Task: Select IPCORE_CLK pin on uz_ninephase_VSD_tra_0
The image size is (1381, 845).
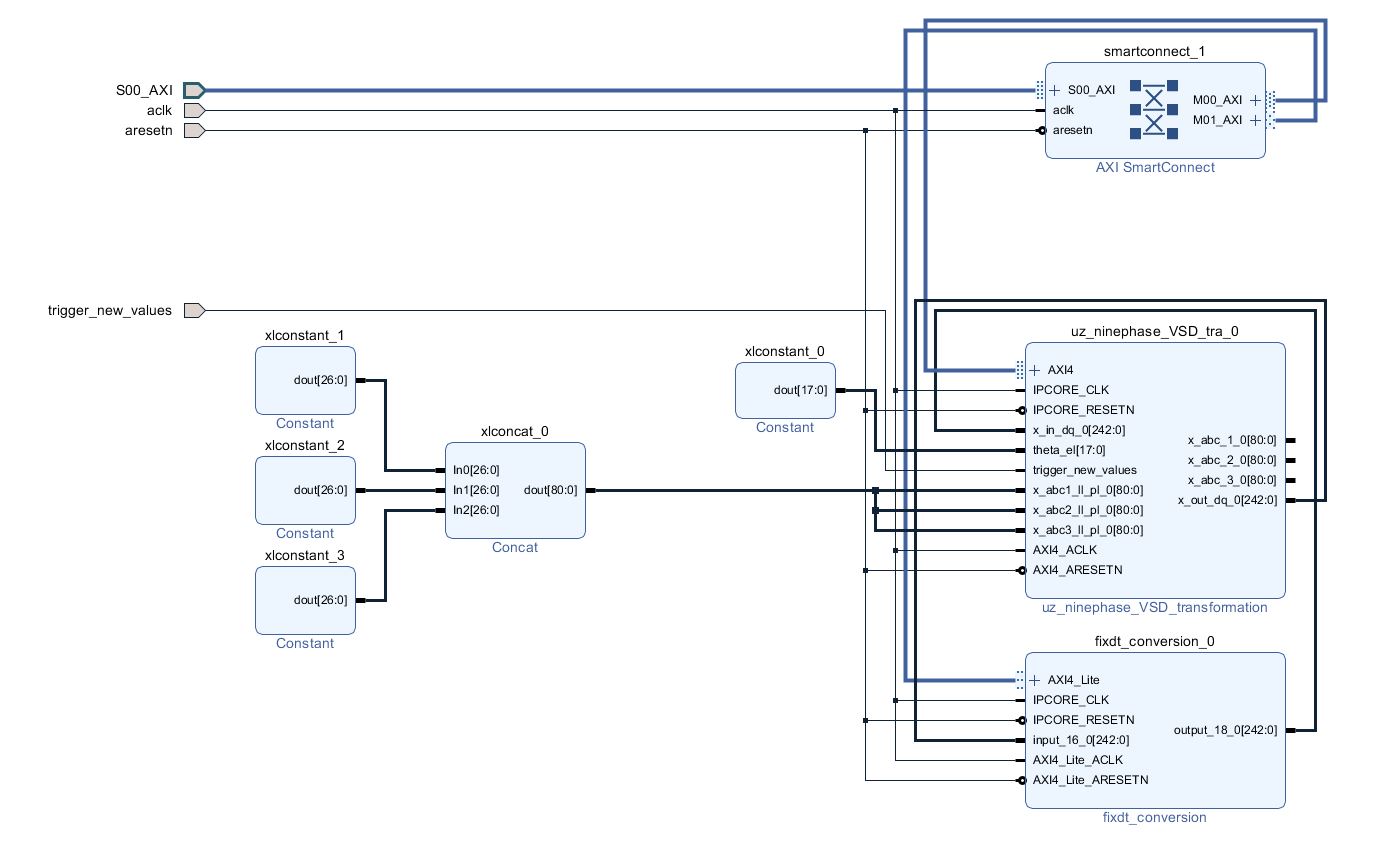Action: pyautogui.click(x=1070, y=390)
